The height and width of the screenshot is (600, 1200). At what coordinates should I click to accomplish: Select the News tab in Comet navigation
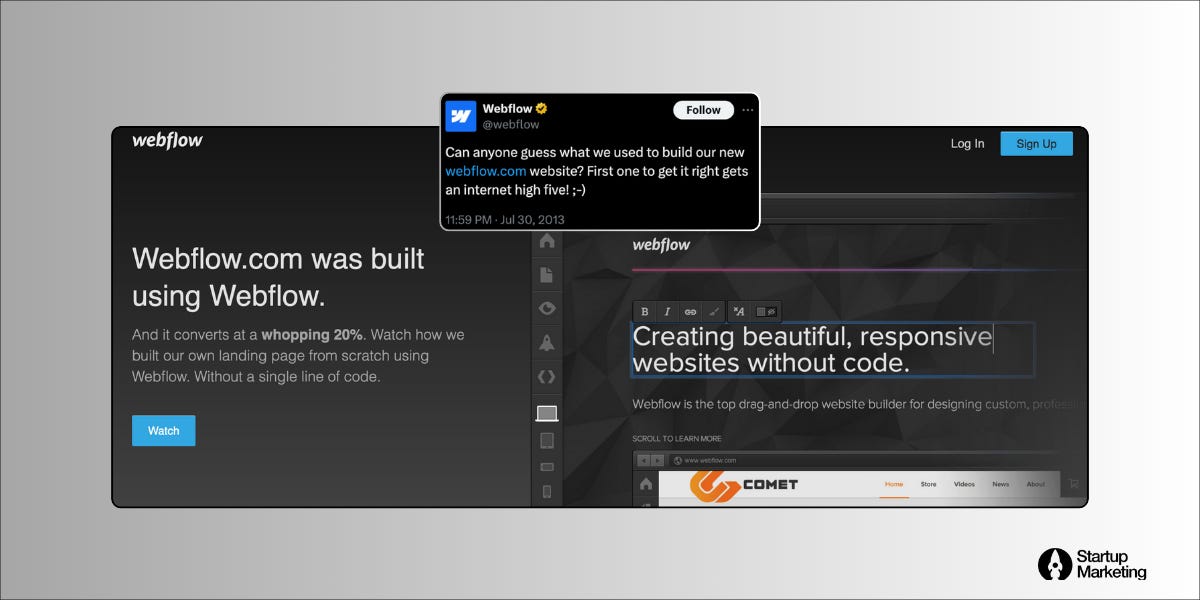pyautogui.click(x=1000, y=484)
